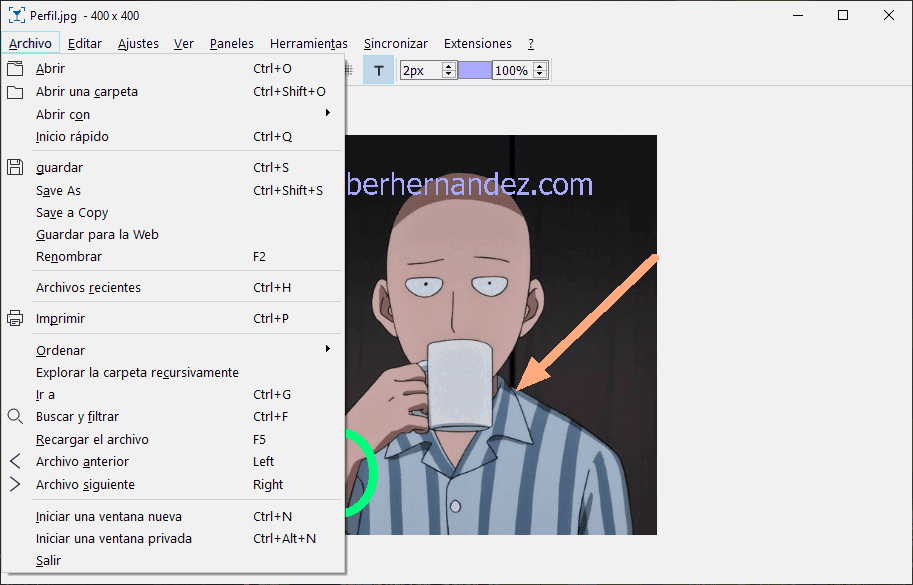
Task: Open the Extensiones menu
Action: click(x=478, y=44)
